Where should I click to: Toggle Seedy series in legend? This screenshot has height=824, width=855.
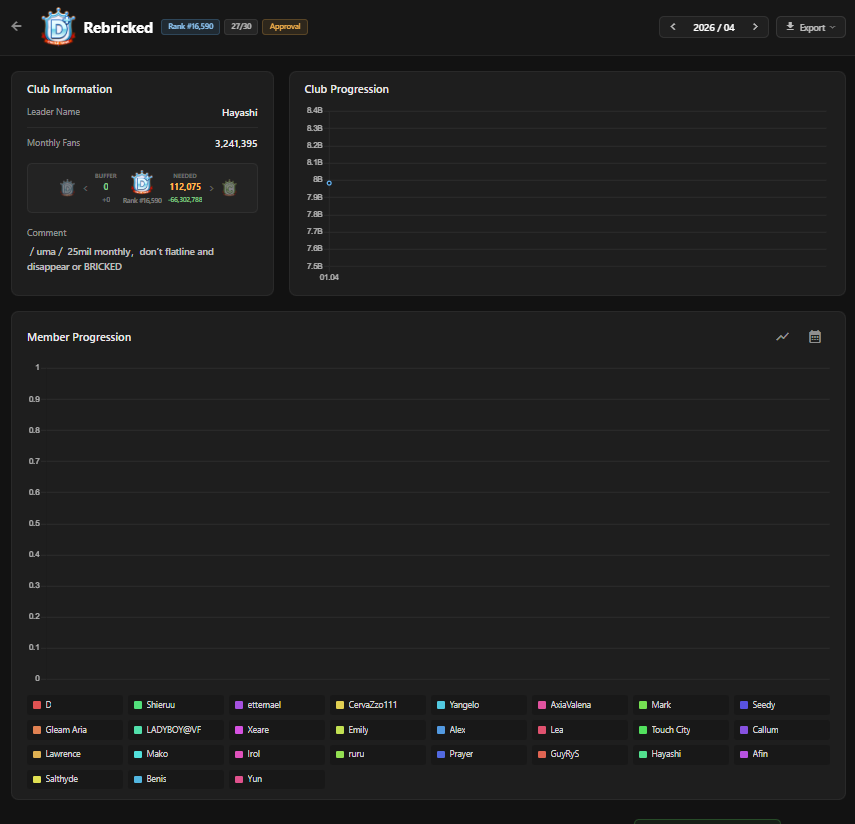[781, 705]
